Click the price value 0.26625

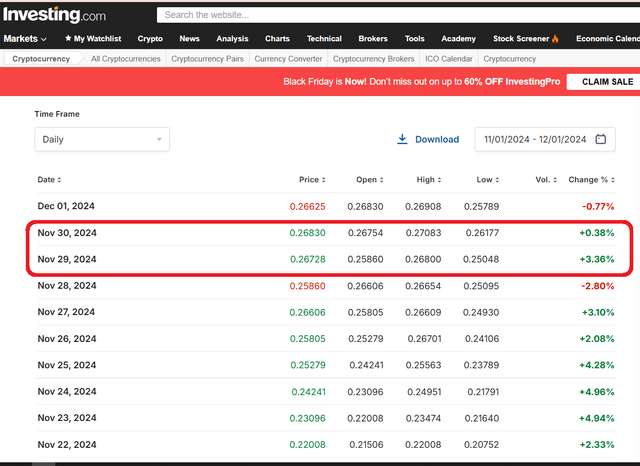click(307, 206)
